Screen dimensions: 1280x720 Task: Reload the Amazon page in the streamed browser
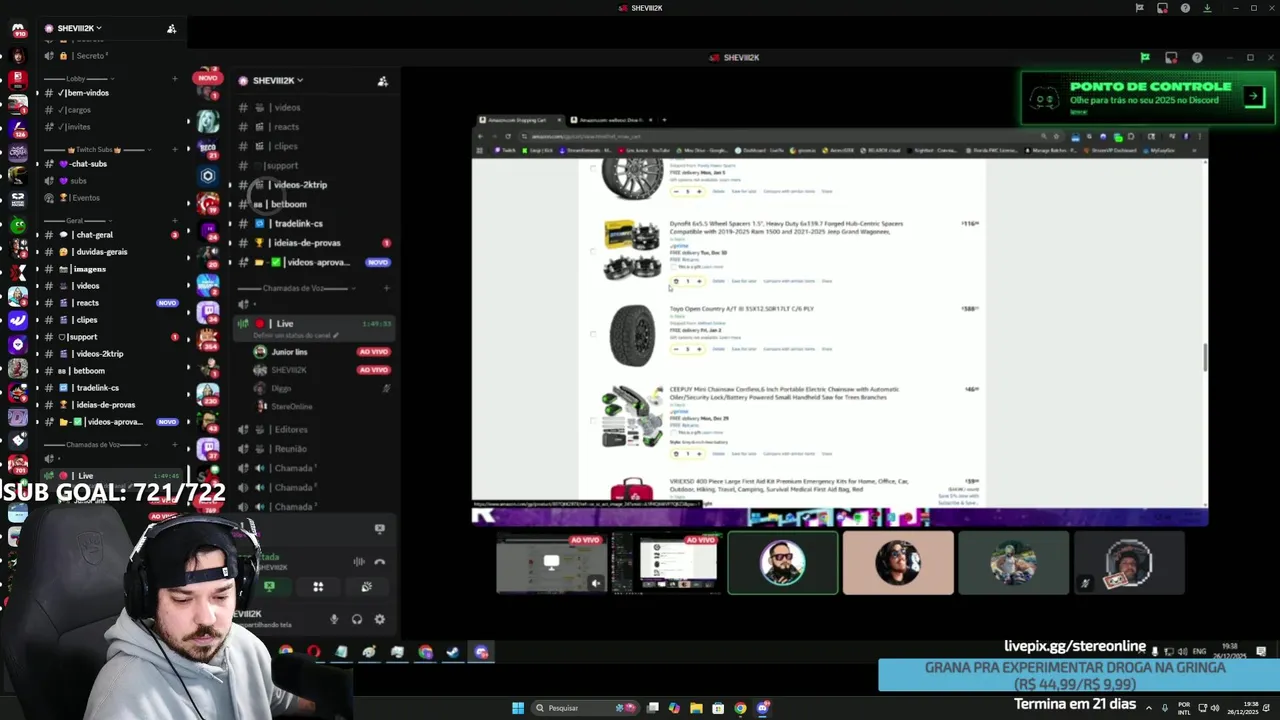click(x=508, y=136)
